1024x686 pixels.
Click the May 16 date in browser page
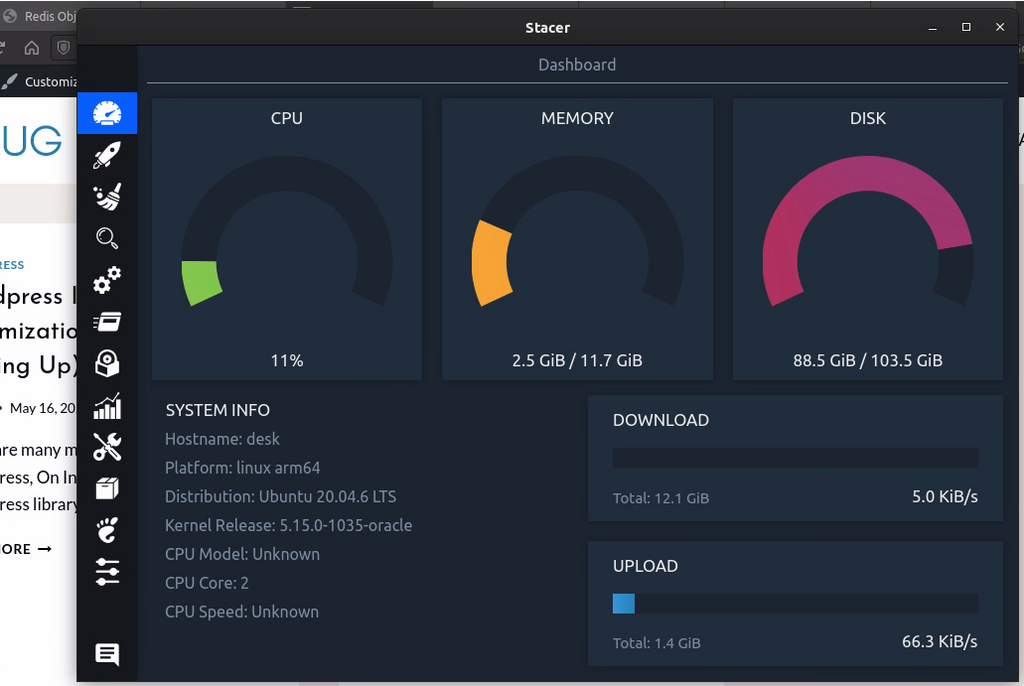[42, 408]
